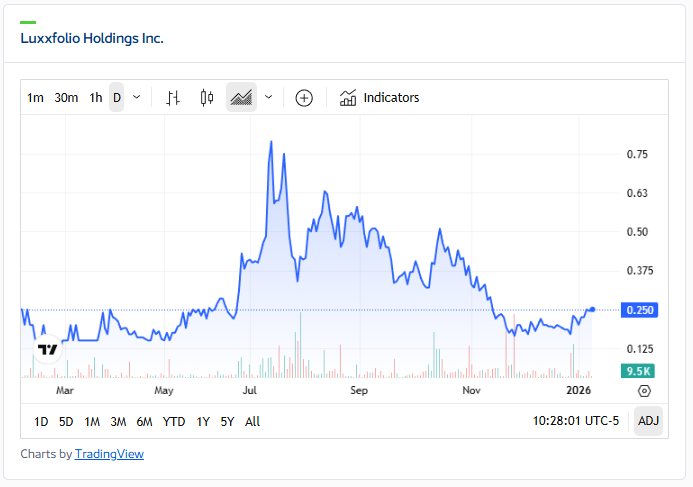
Task: Set the range to 5D
Action: pyautogui.click(x=66, y=422)
